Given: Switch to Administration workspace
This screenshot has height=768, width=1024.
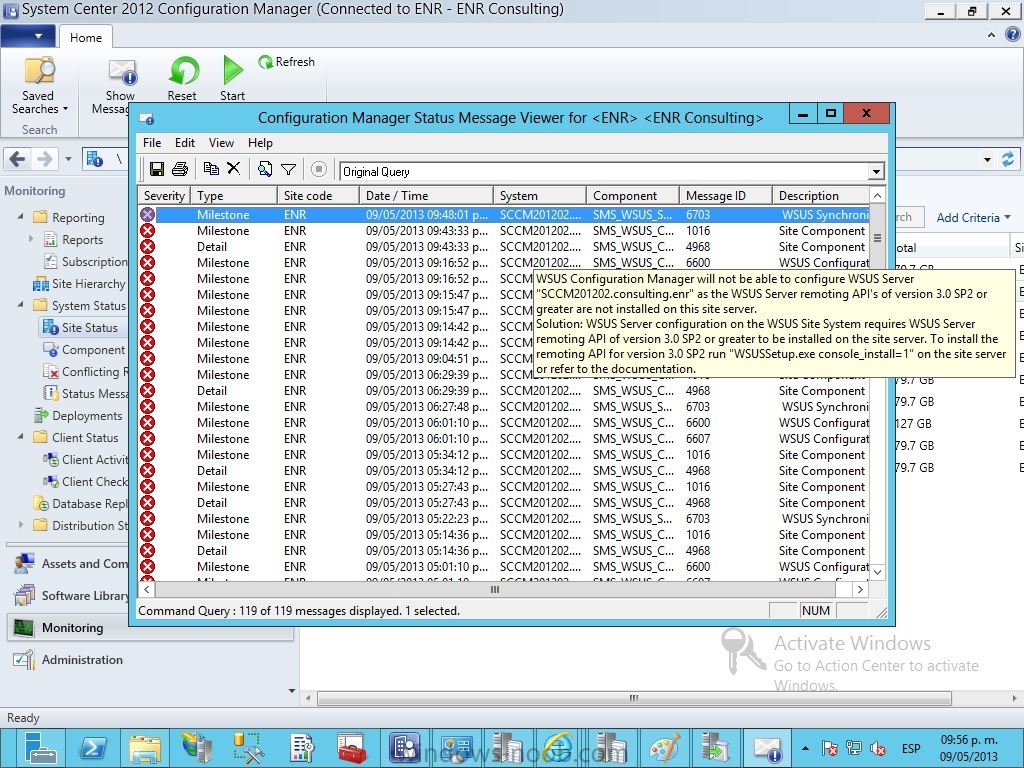Looking at the screenshot, I should click(x=82, y=660).
